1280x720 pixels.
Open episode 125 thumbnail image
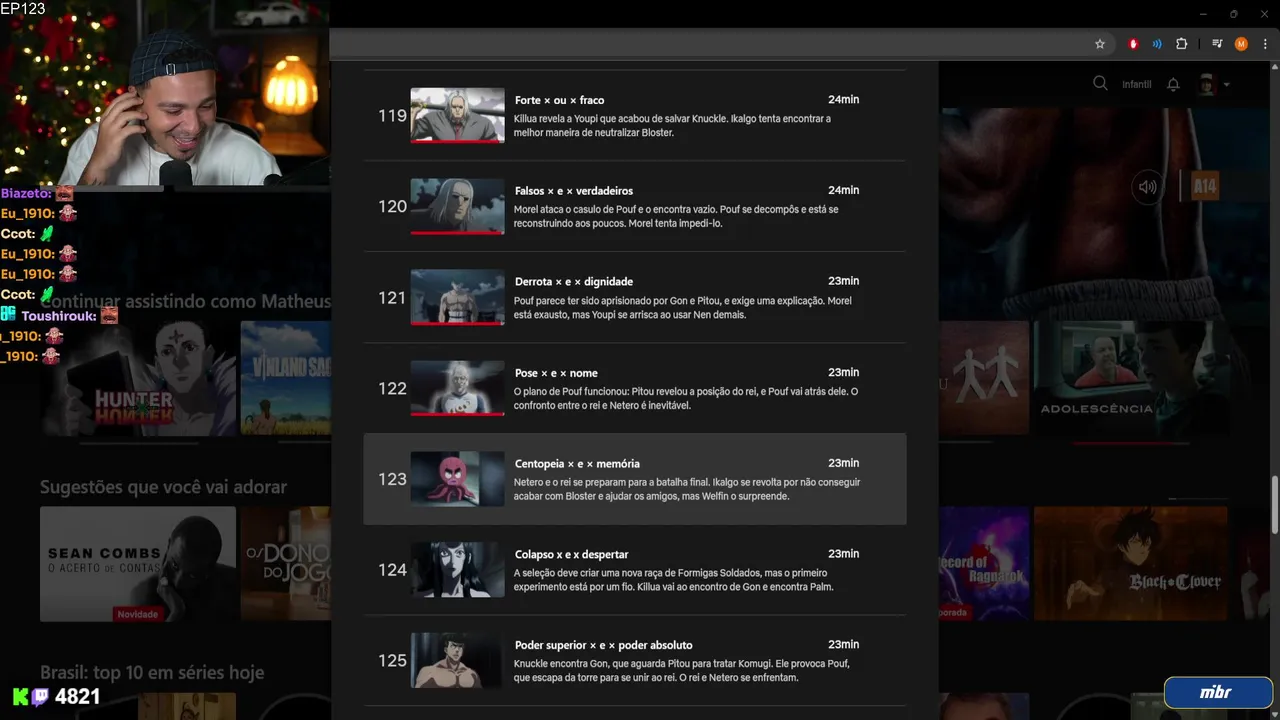(458, 660)
